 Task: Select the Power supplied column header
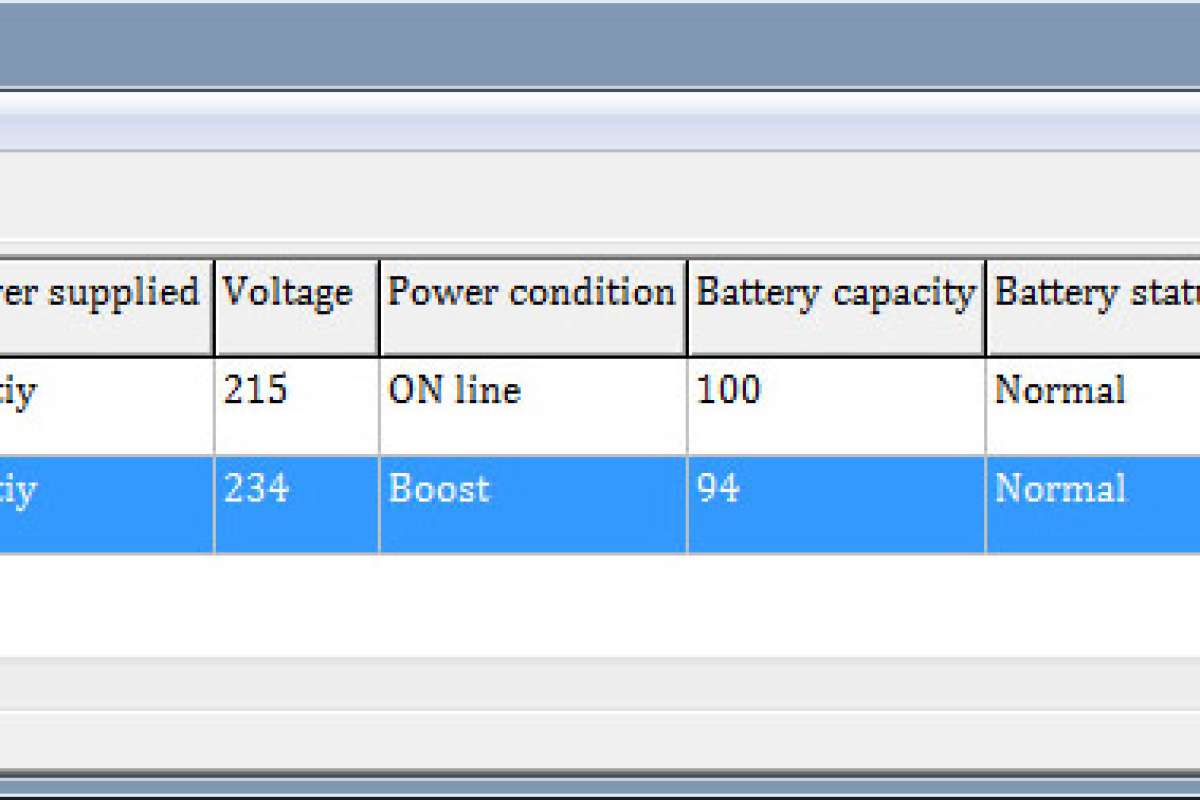click(x=106, y=306)
